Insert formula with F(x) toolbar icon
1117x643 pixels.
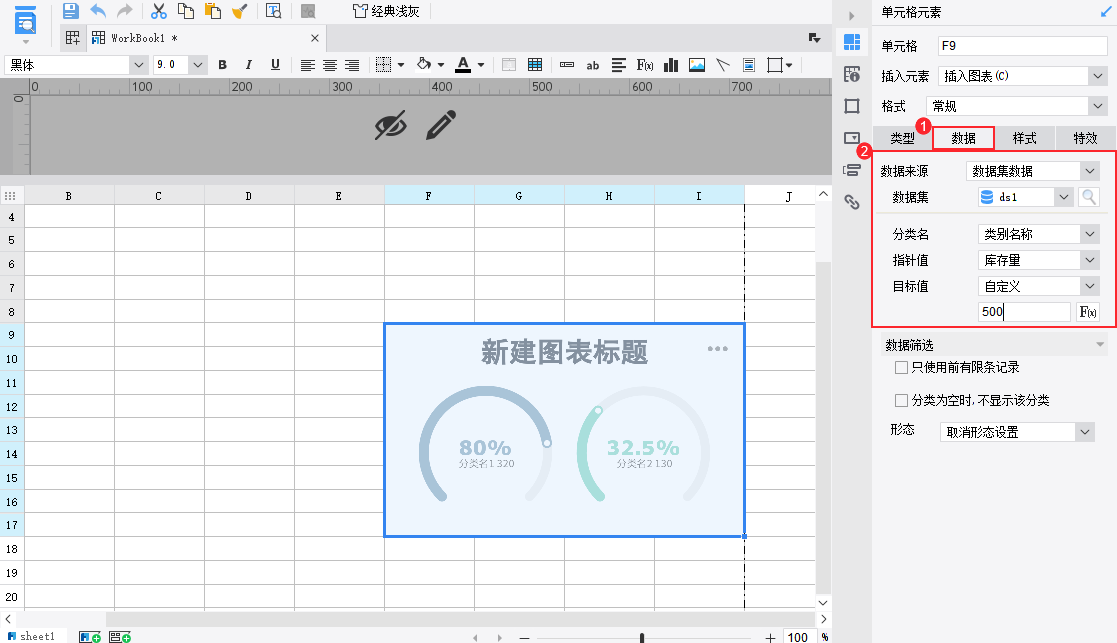[x=645, y=65]
